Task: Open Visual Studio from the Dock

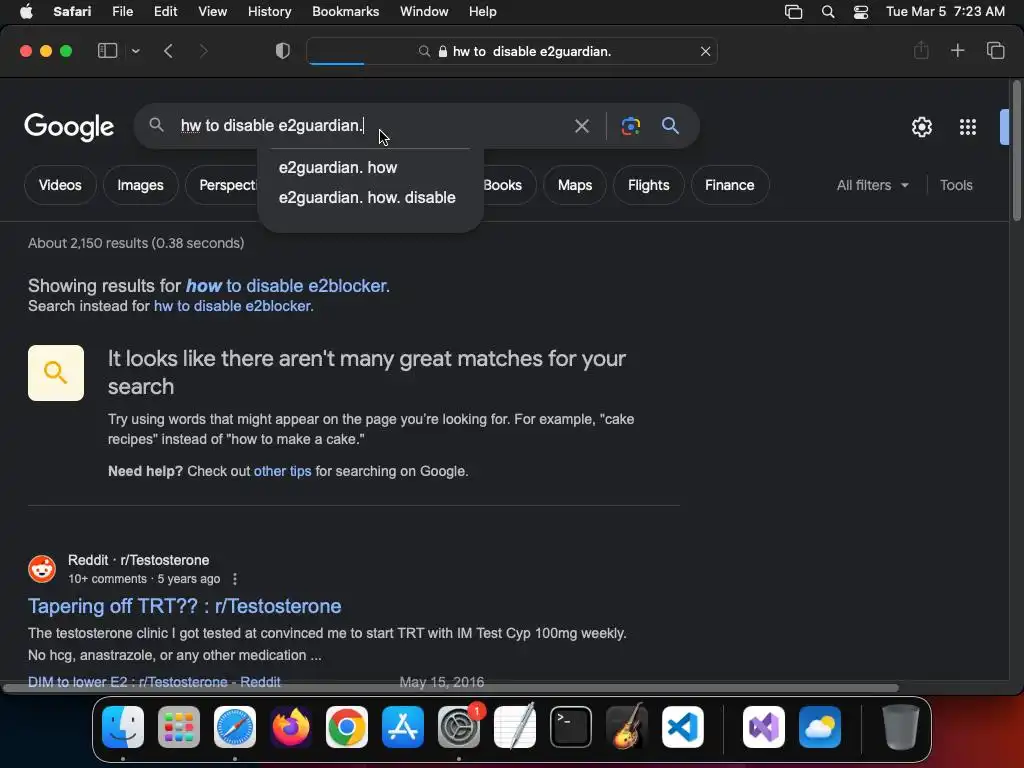Action: (x=763, y=727)
